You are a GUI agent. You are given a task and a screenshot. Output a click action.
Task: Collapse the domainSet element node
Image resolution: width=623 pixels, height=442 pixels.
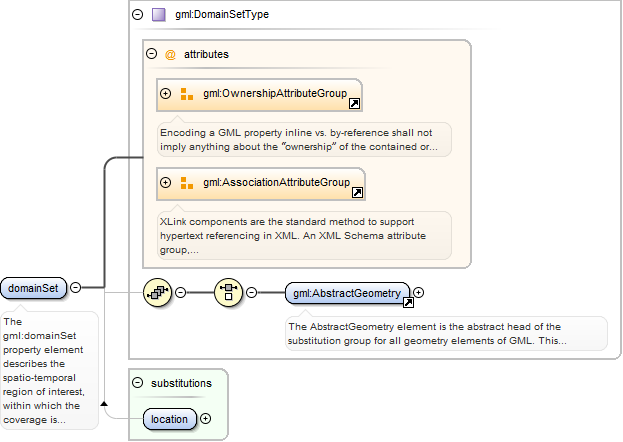pos(76,288)
